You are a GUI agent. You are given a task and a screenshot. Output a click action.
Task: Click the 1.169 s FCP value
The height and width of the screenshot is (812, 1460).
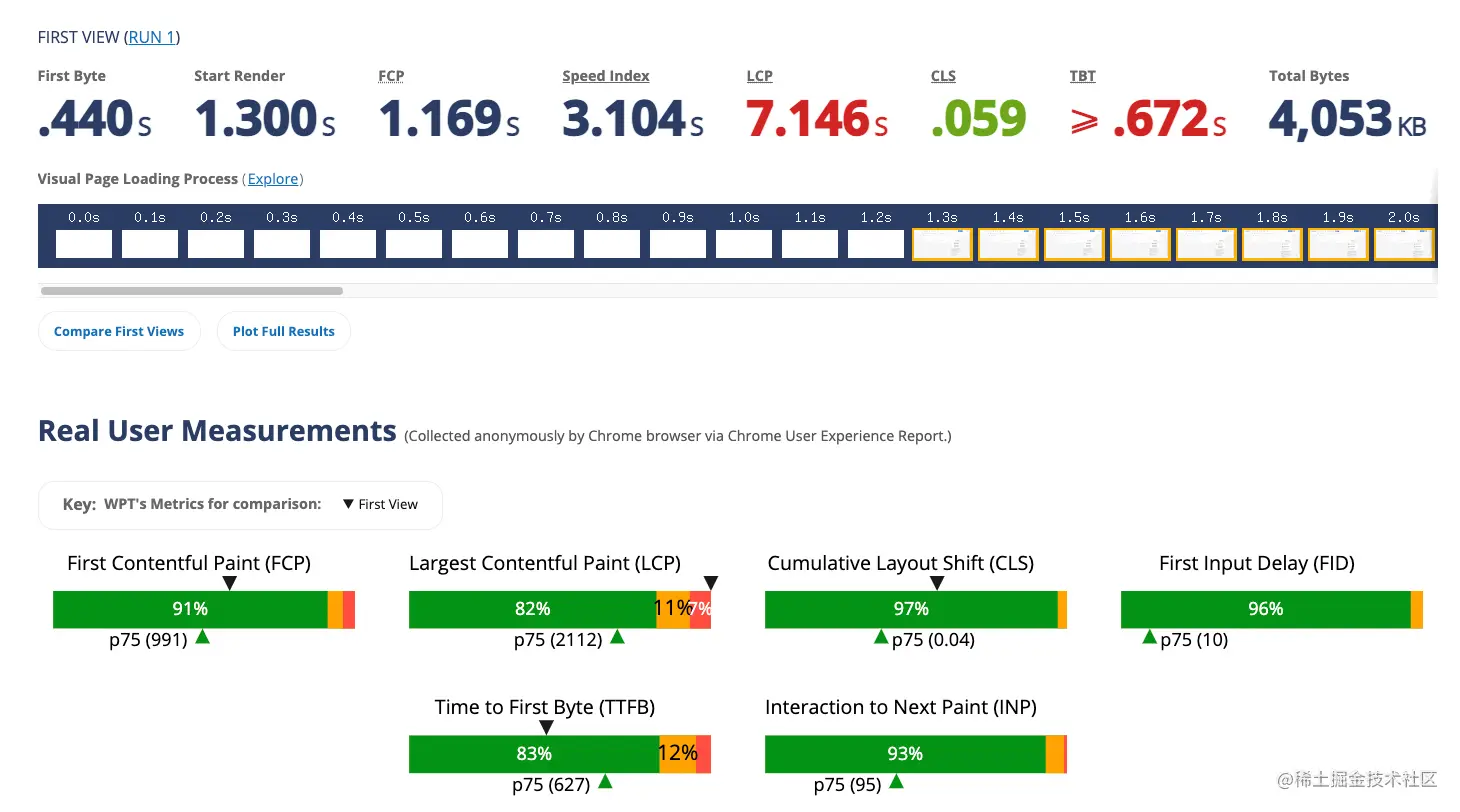point(449,119)
